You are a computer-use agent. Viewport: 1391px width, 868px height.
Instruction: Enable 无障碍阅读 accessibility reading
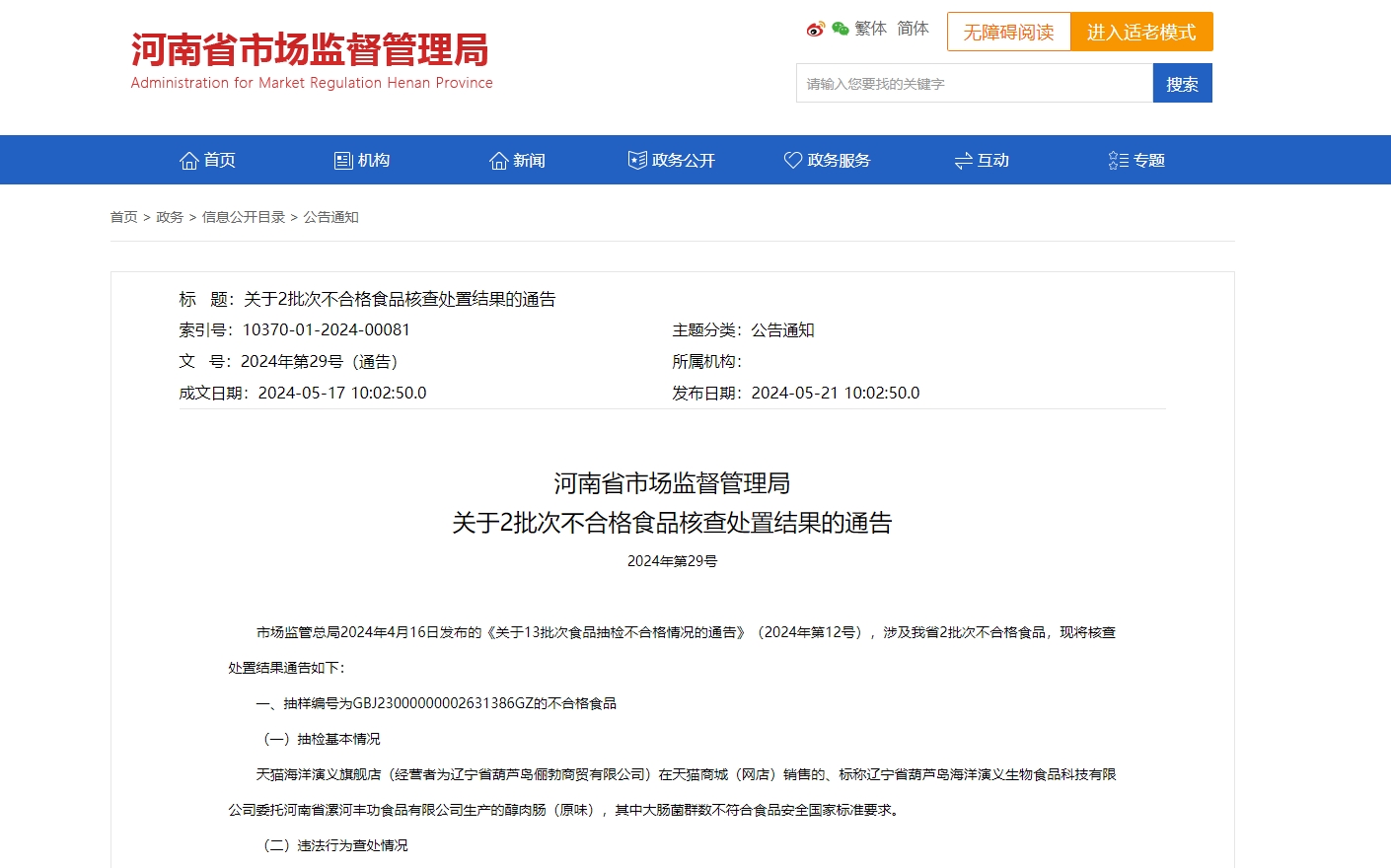(1008, 32)
